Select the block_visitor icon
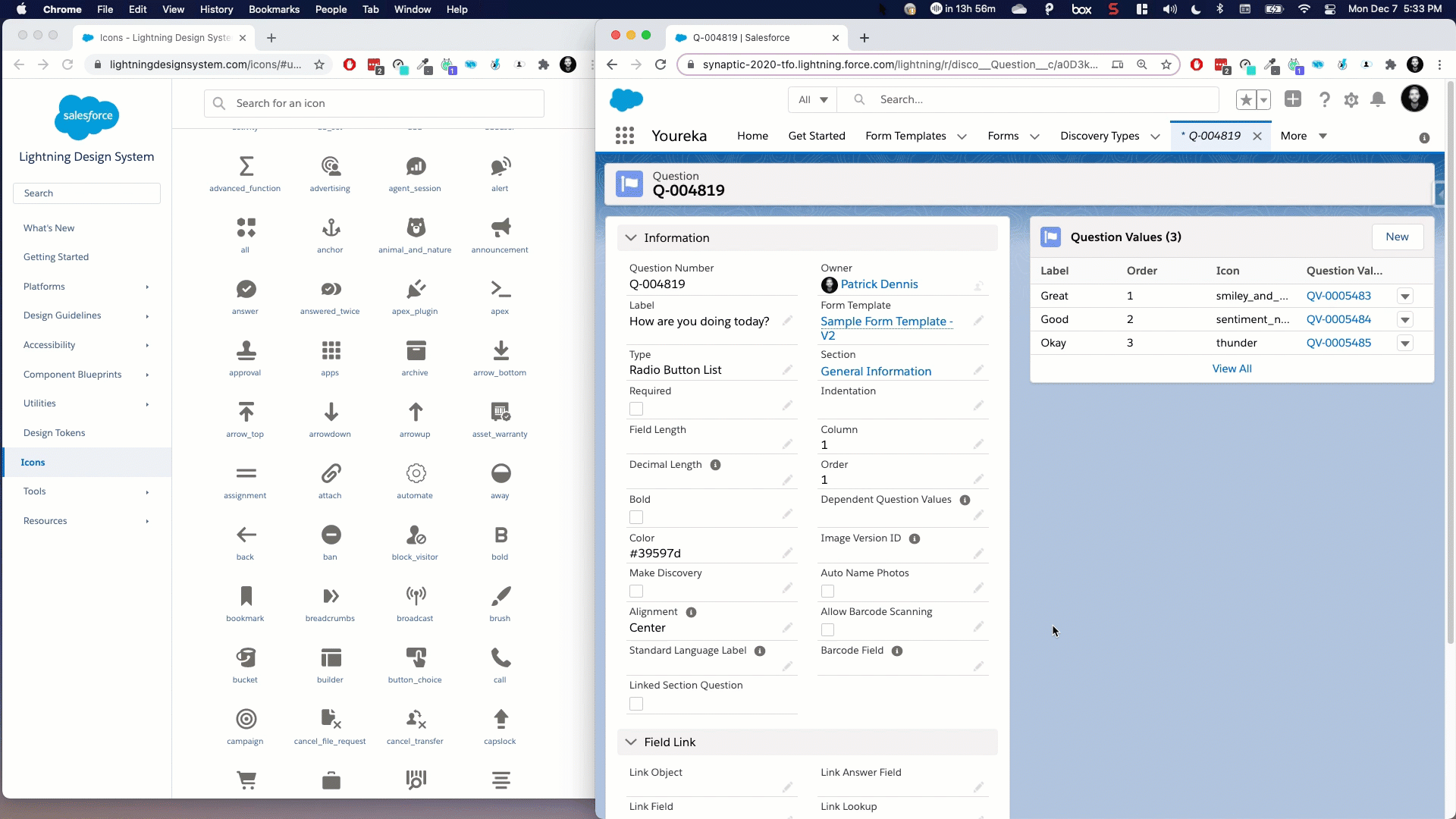Image resolution: width=1456 pixels, height=819 pixels. [x=416, y=535]
